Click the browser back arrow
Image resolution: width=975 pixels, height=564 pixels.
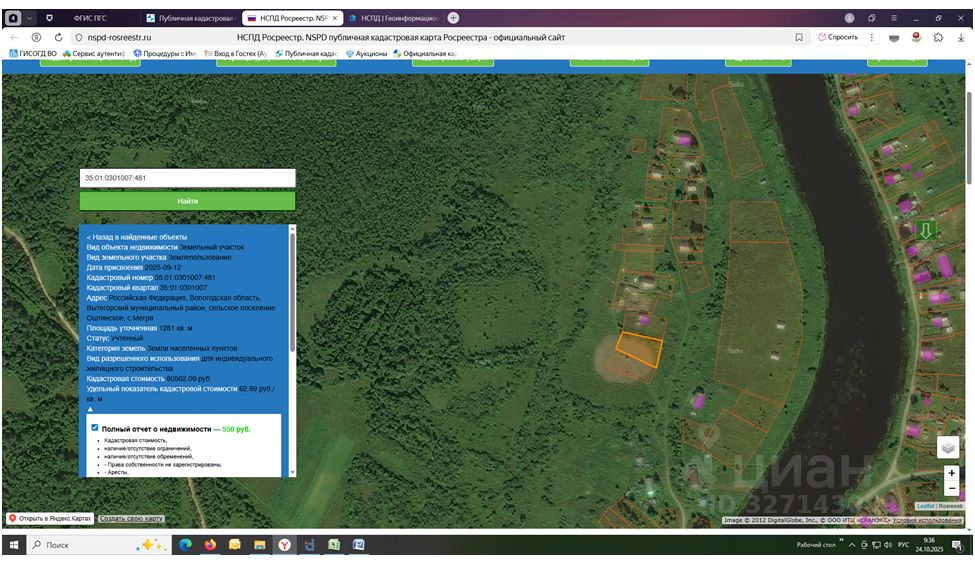[14, 37]
